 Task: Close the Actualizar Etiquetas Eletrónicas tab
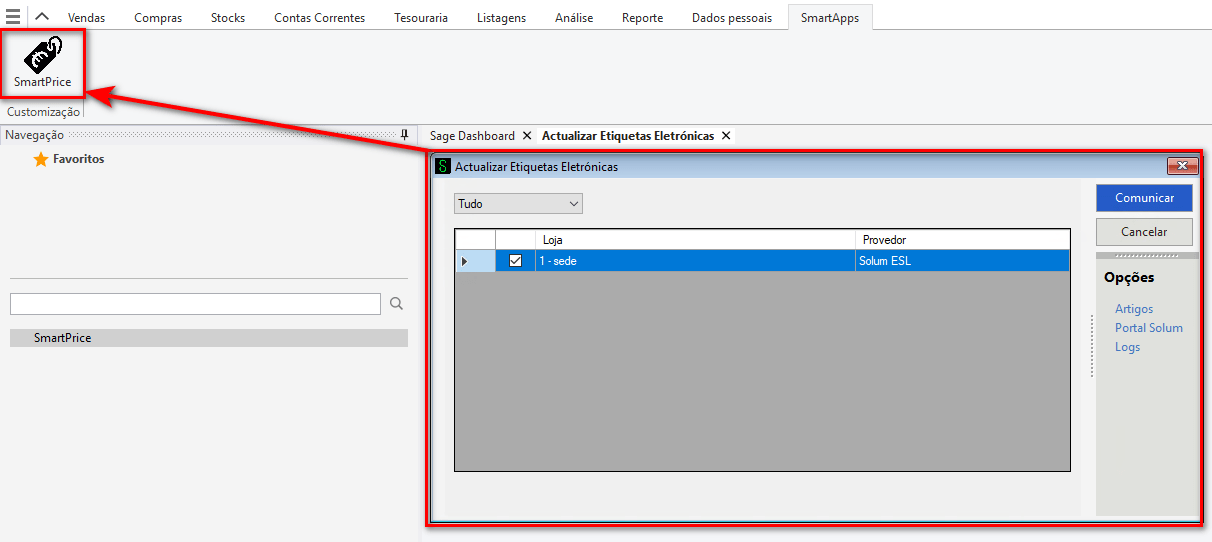click(x=726, y=135)
